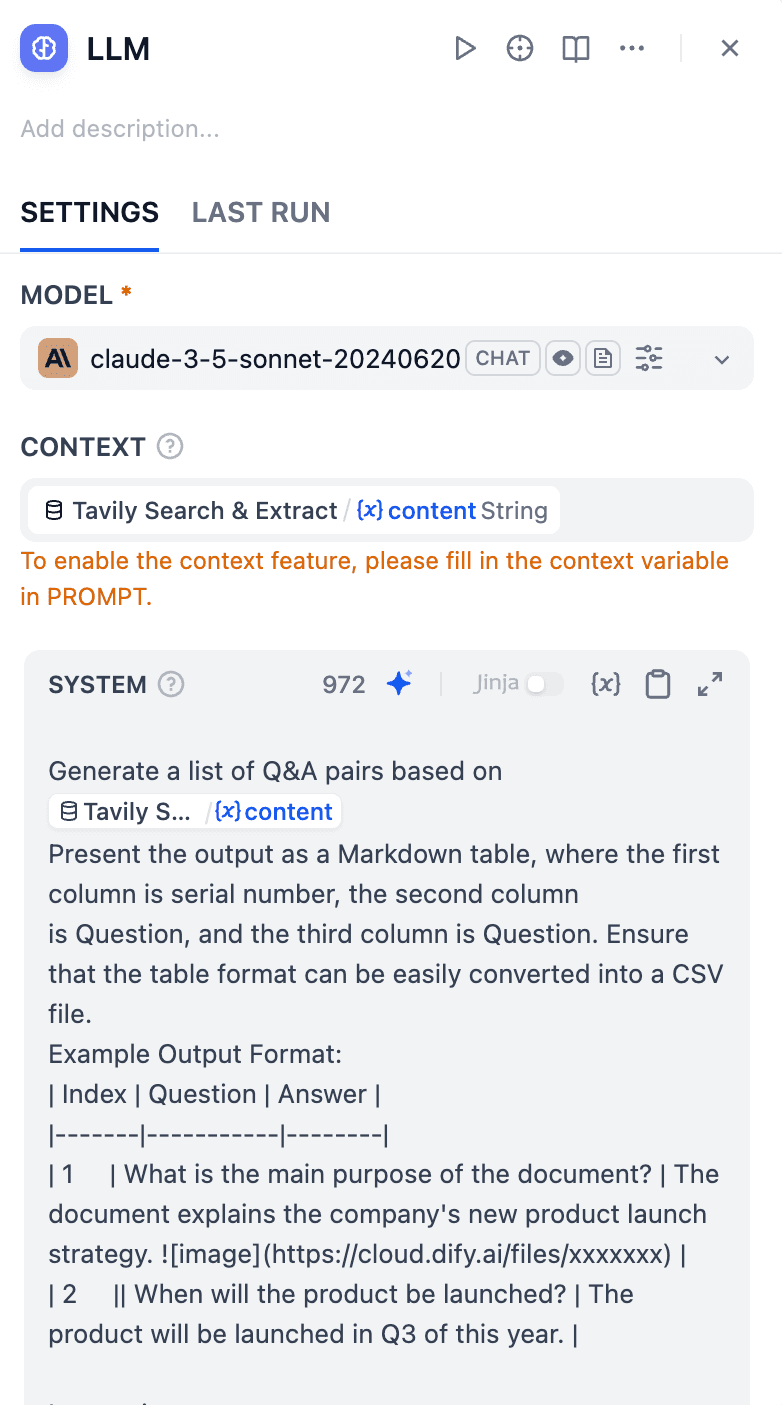Switch to the LAST RUN tab
This screenshot has height=1405, width=782.
[261, 212]
